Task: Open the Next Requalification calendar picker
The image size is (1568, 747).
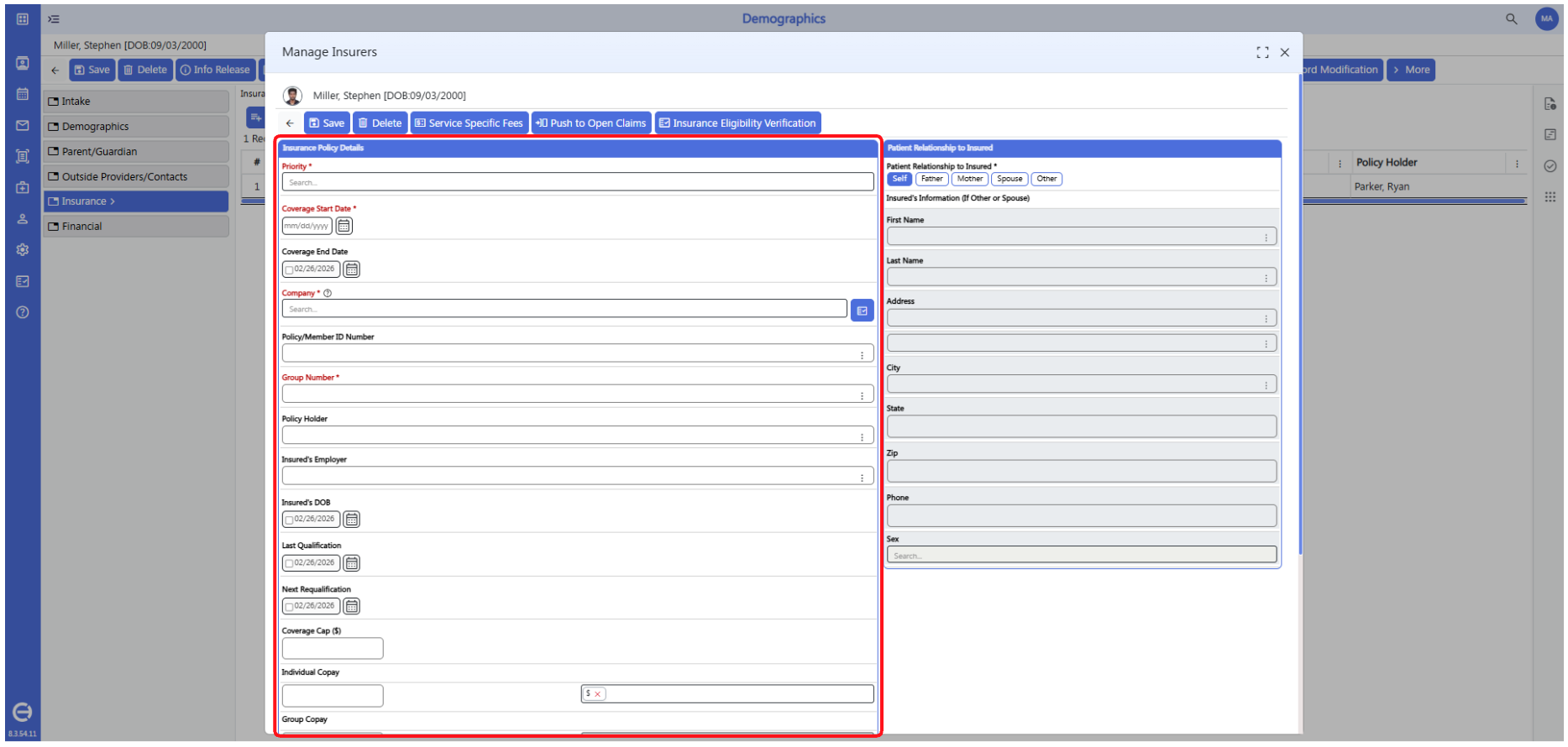Action: pyautogui.click(x=352, y=606)
